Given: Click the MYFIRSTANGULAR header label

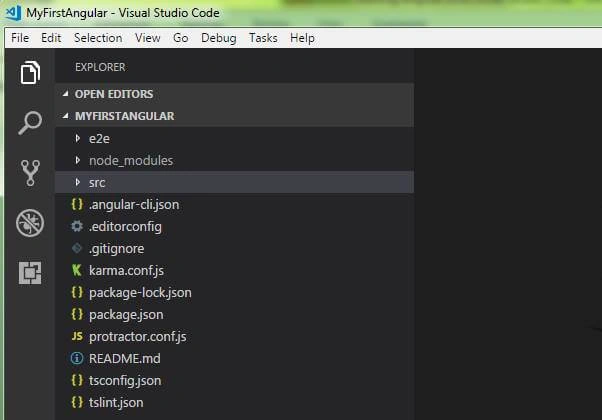Looking at the screenshot, I should click(124, 116).
